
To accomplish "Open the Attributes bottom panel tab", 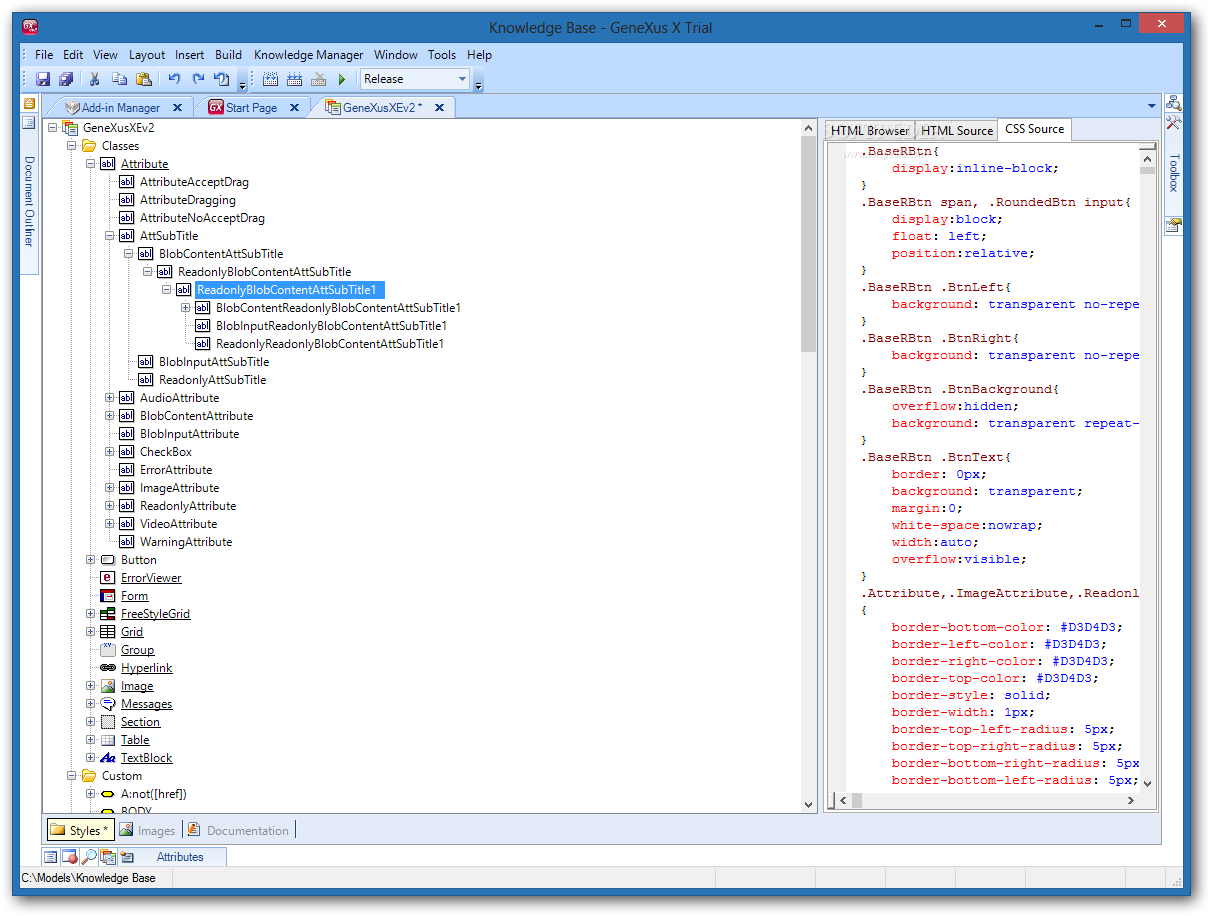I will pyautogui.click(x=172, y=857).
